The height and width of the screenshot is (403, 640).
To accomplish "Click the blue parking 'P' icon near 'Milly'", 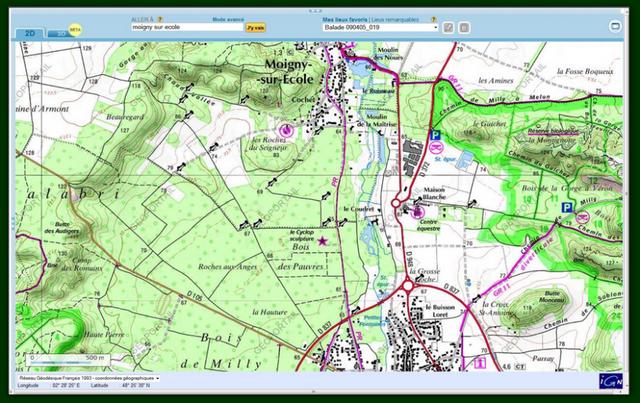I will tap(567, 207).
